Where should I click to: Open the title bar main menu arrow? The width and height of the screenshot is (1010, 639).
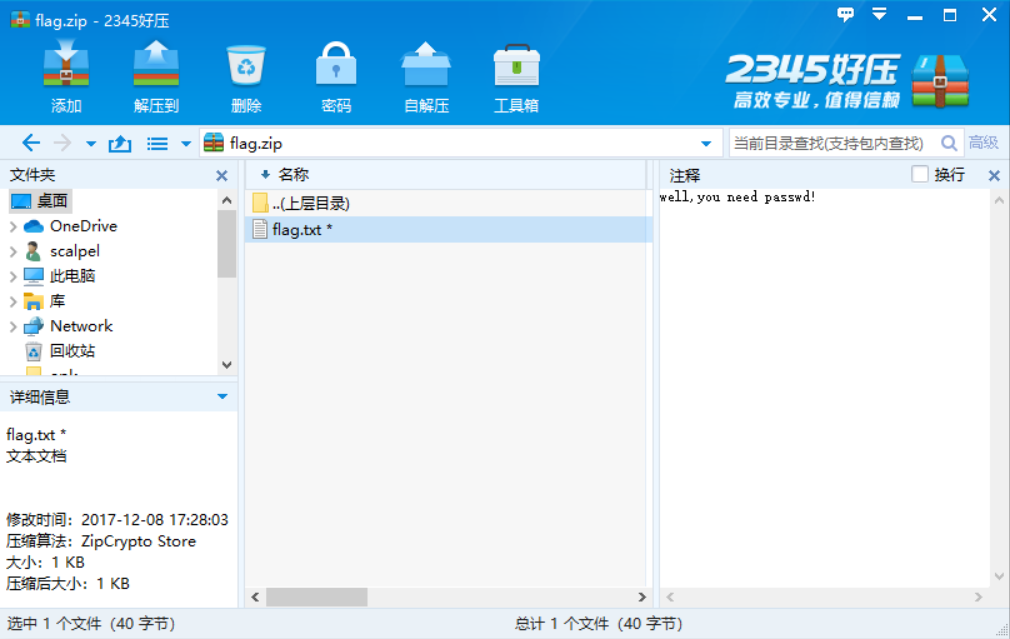tap(879, 14)
